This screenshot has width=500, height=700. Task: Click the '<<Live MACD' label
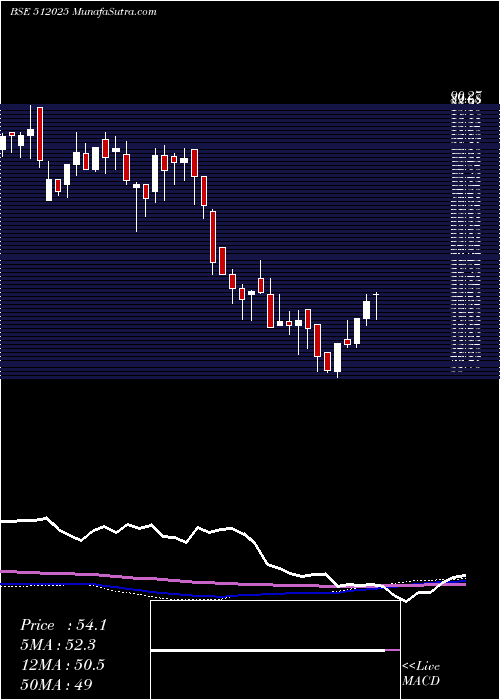pyautogui.click(x=421, y=674)
